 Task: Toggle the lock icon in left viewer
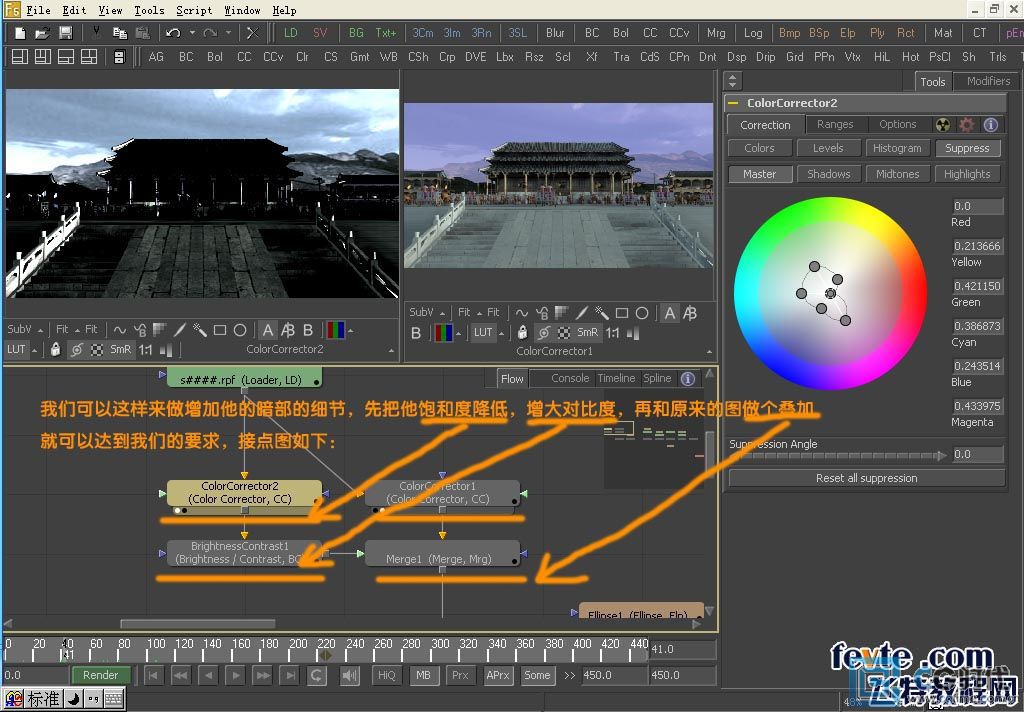pos(56,349)
